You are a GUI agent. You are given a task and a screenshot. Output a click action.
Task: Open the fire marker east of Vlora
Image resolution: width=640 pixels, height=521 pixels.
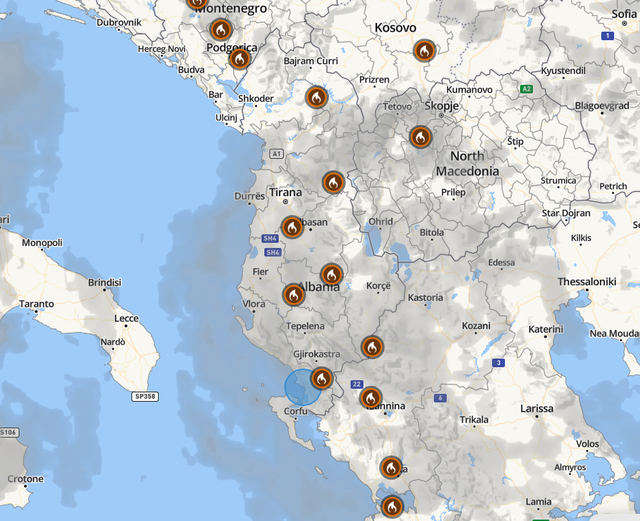coord(293,294)
